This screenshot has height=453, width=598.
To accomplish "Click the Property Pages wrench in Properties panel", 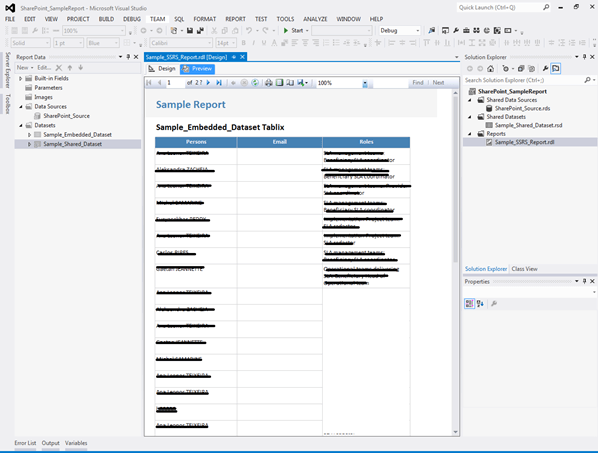I will (494, 304).
